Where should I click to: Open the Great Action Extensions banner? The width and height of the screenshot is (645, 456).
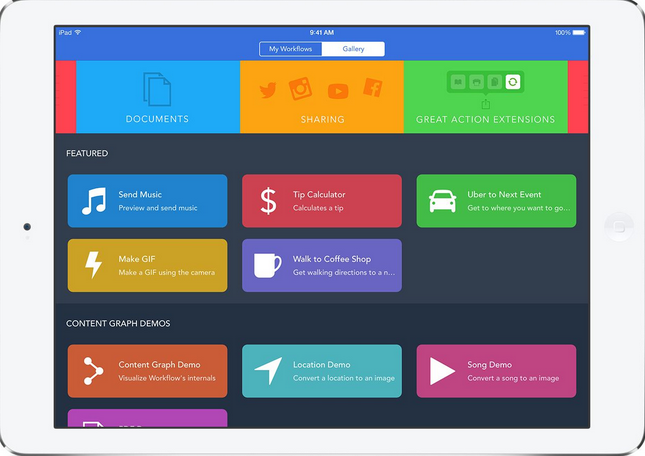485,97
